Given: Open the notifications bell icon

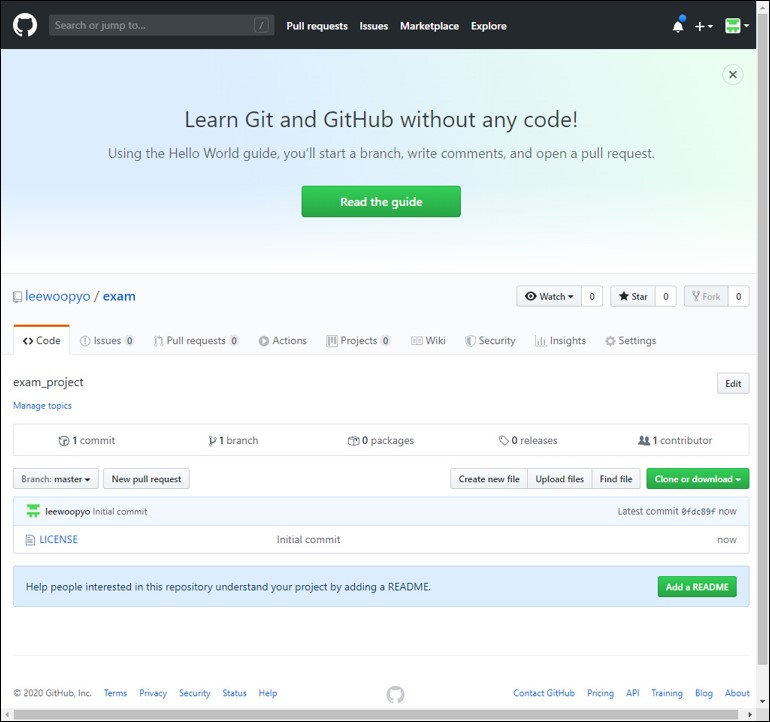Looking at the screenshot, I should [x=678, y=26].
